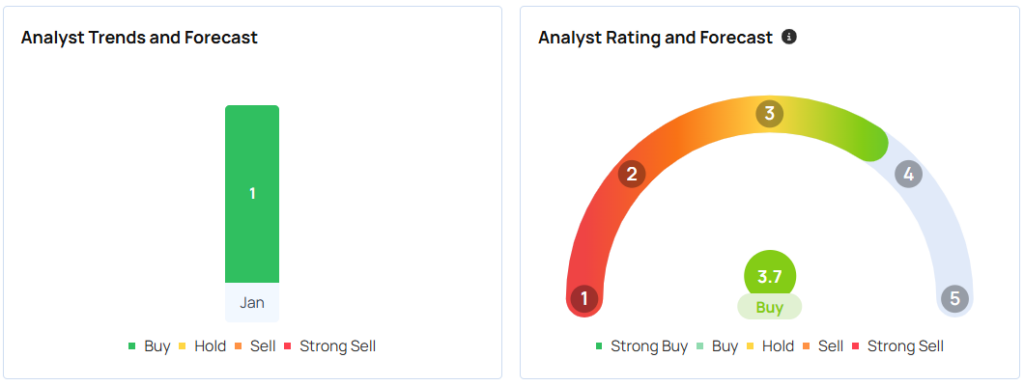Click Strong Sell legend under the gauge

pyautogui.click(x=898, y=346)
